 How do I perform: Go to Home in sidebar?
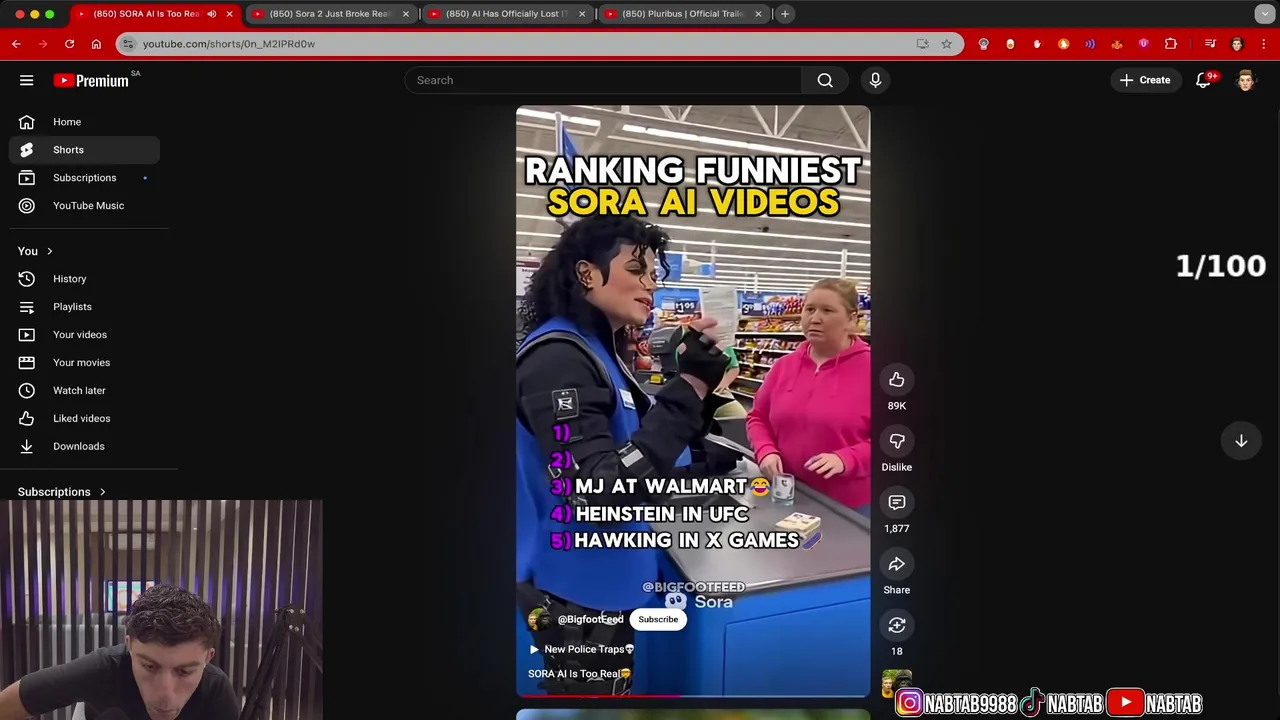tap(85, 122)
